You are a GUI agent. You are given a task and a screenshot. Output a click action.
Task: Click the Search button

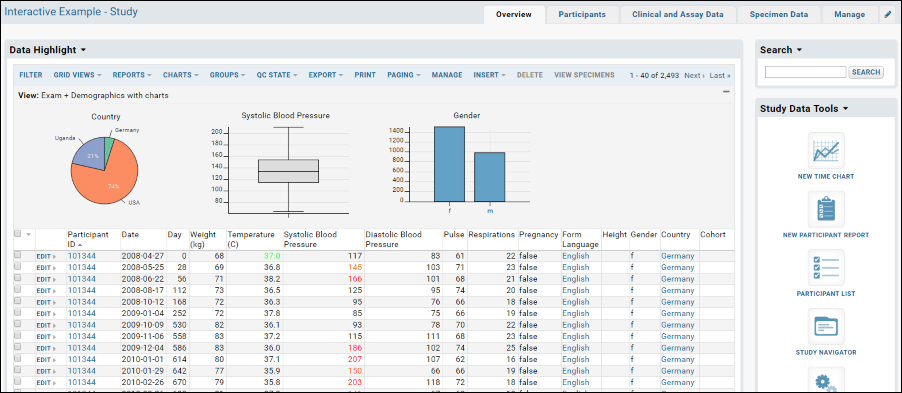pyautogui.click(x=866, y=72)
